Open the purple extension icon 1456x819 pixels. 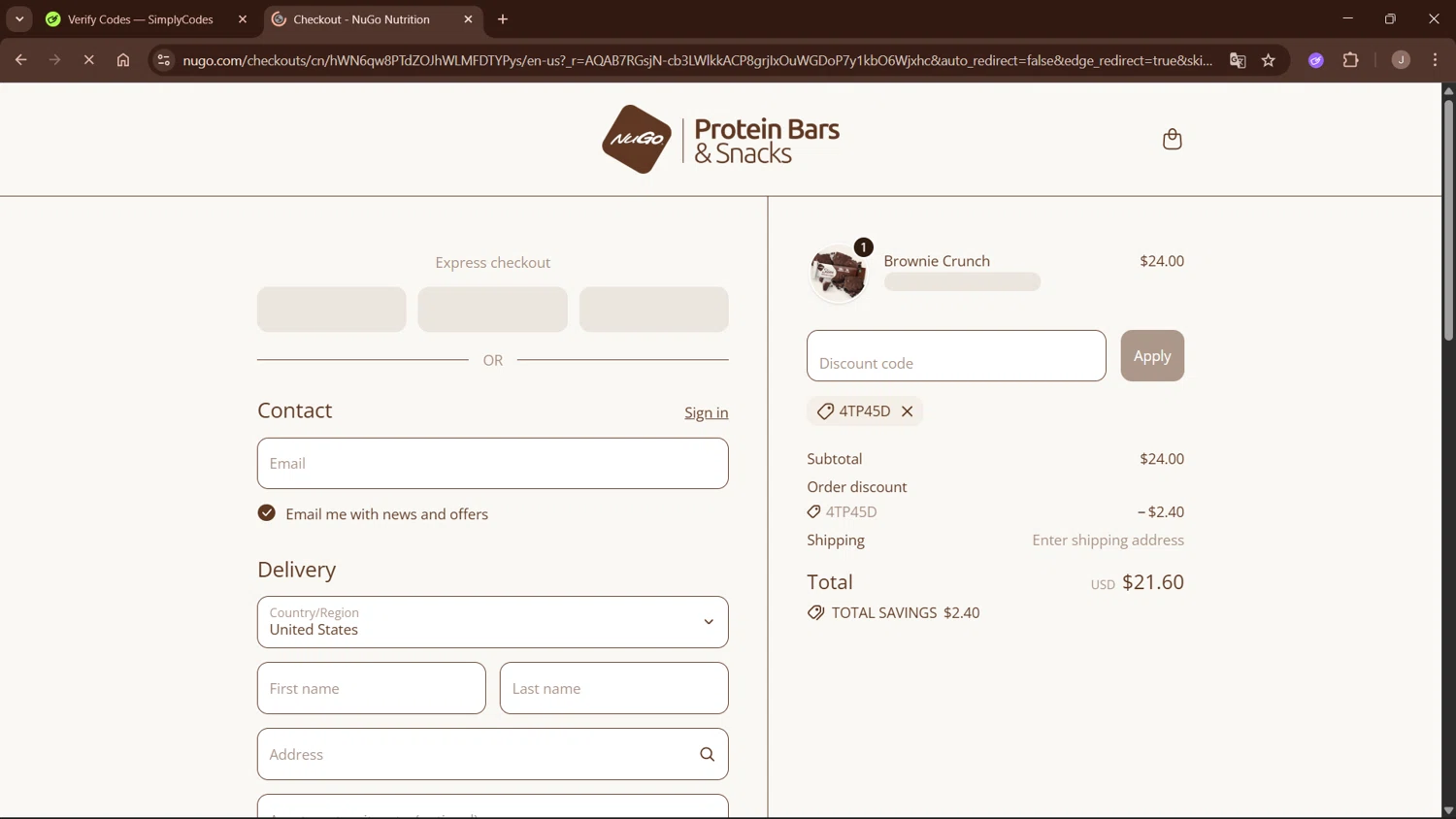(1316, 60)
